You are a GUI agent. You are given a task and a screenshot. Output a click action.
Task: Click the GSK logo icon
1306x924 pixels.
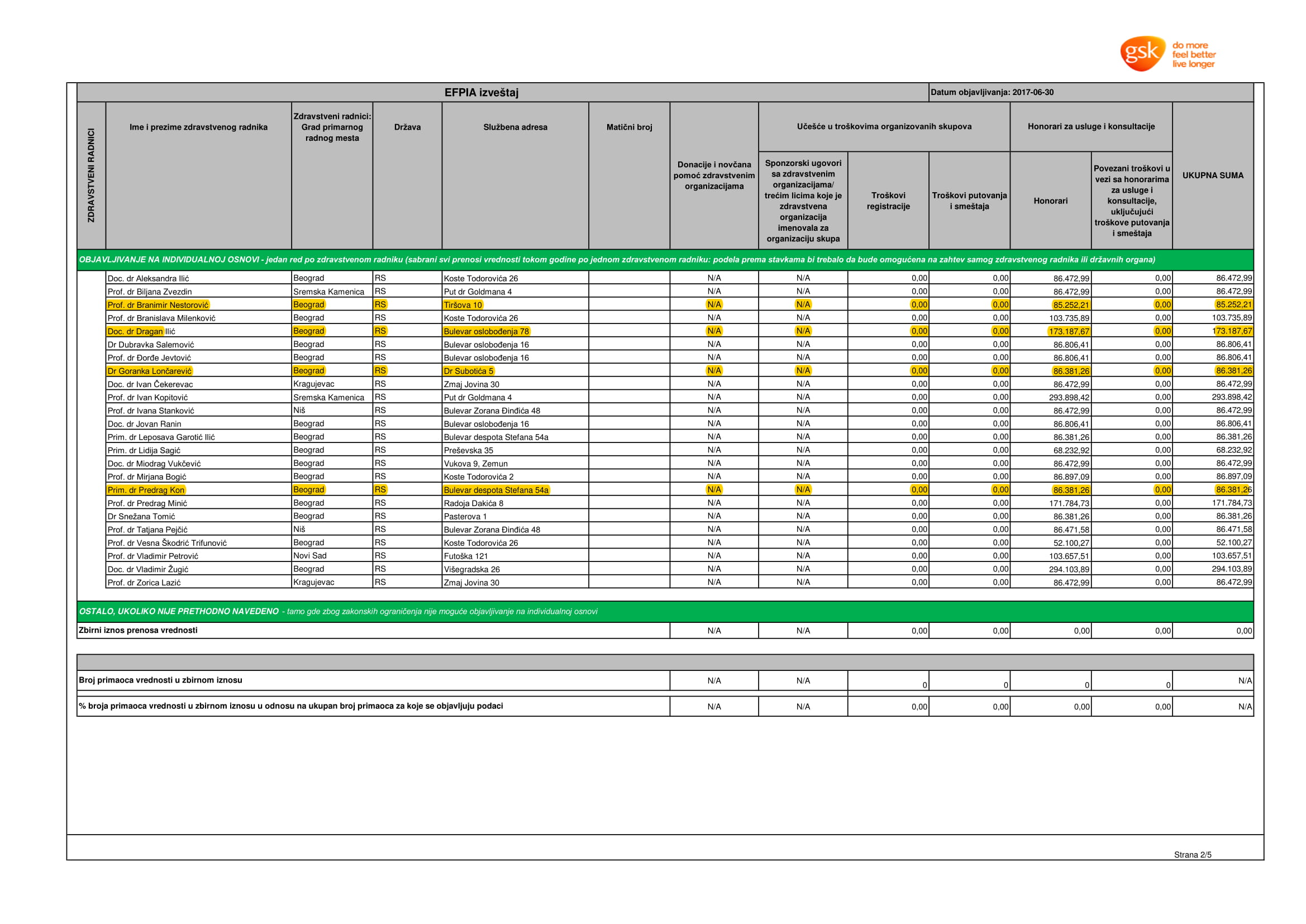[1143, 54]
